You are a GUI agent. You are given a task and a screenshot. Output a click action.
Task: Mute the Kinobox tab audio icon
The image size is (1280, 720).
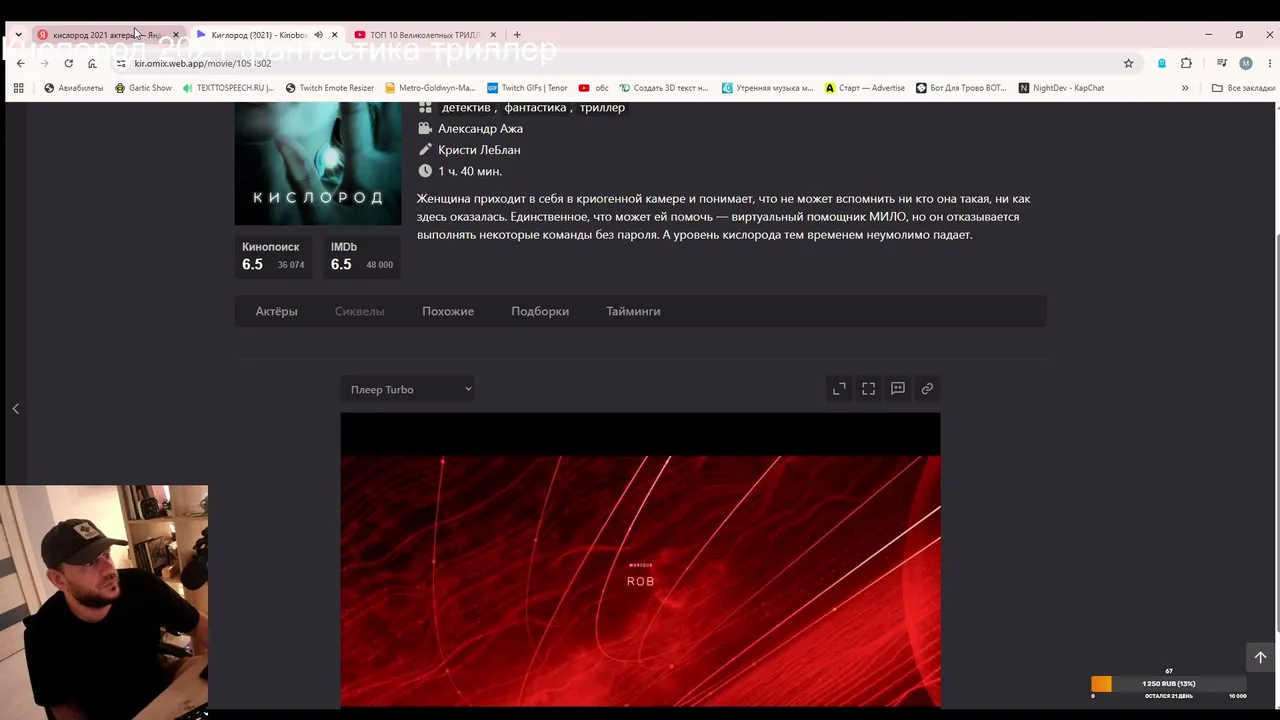click(x=318, y=35)
